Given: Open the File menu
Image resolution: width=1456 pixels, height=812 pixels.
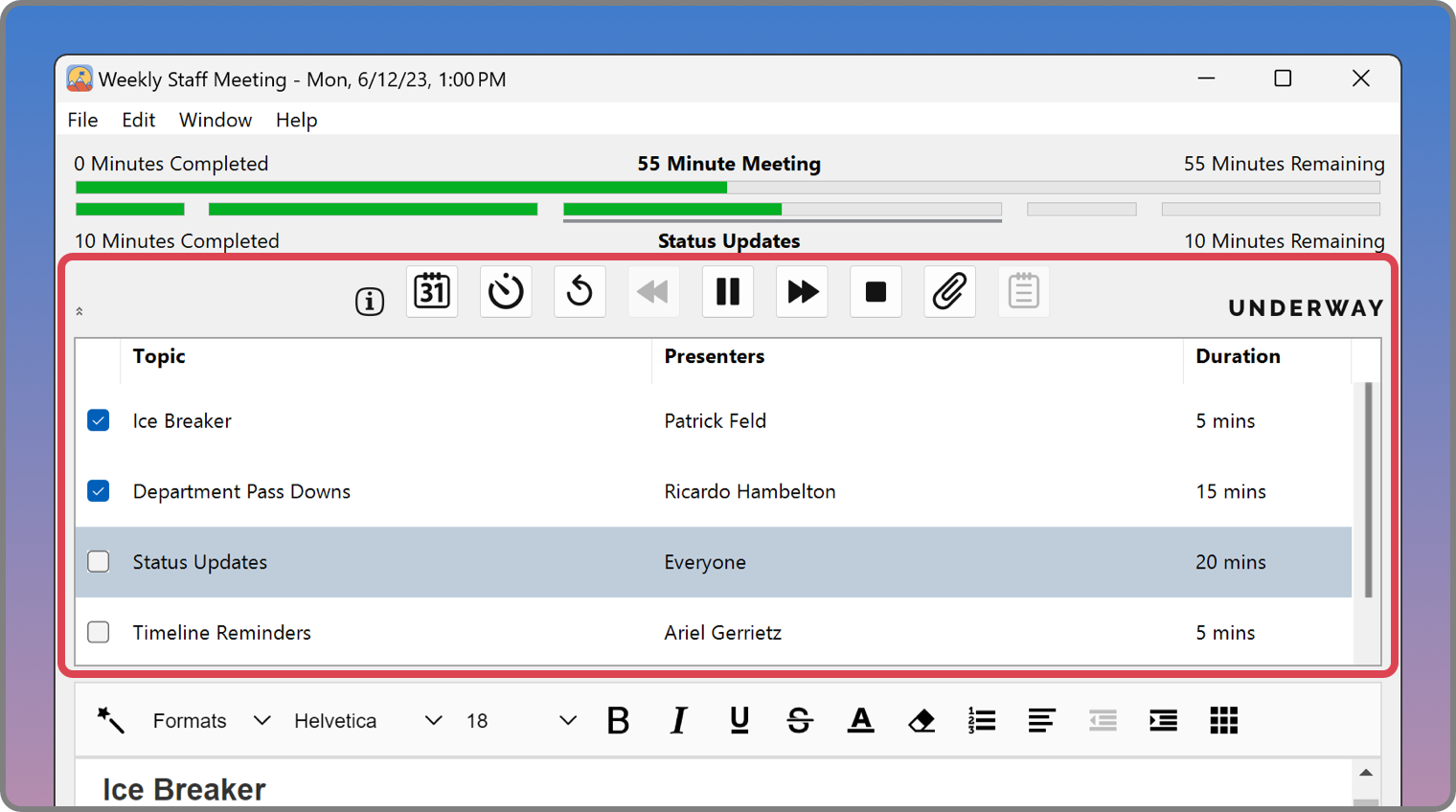Looking at the screenshot, I should click(x=82, y=120).
